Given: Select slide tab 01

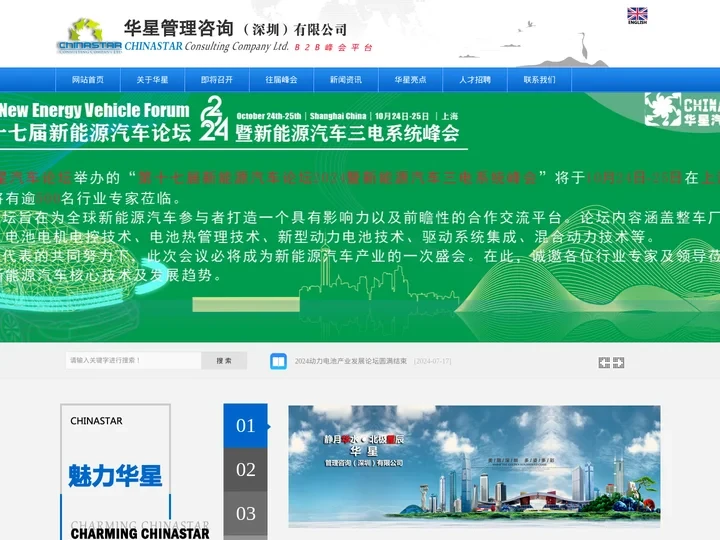Looking at the screenshot, I should [x=246, y=426].
